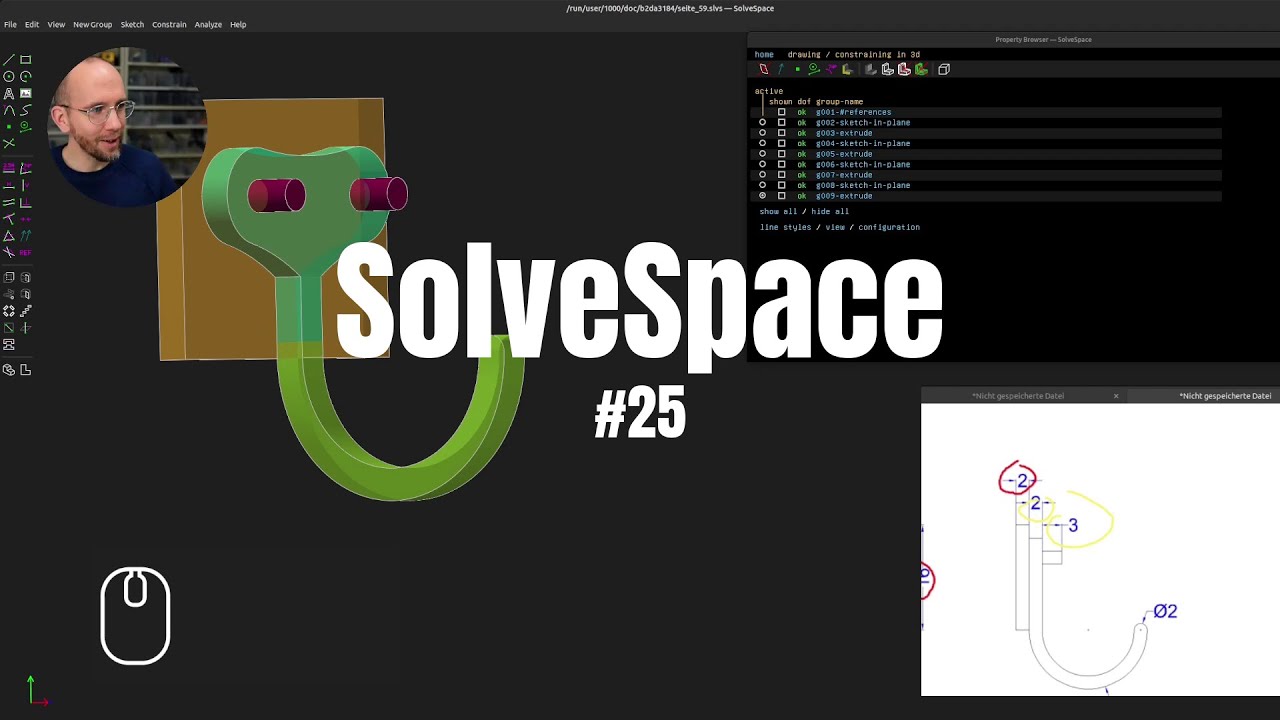
Task: Toggle triangle mesh display icon
Action: pyautogui.click(x=921, y=69)
